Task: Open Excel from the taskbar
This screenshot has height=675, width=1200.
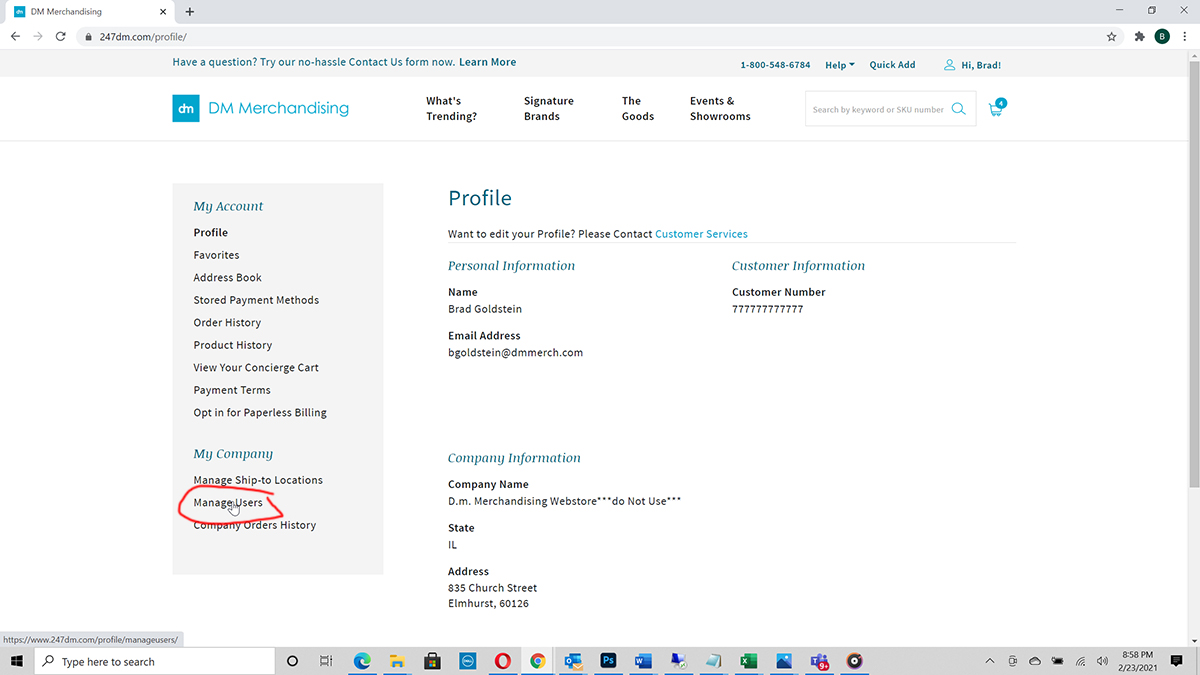Action: pyautogui.click(x=747, y=661)
